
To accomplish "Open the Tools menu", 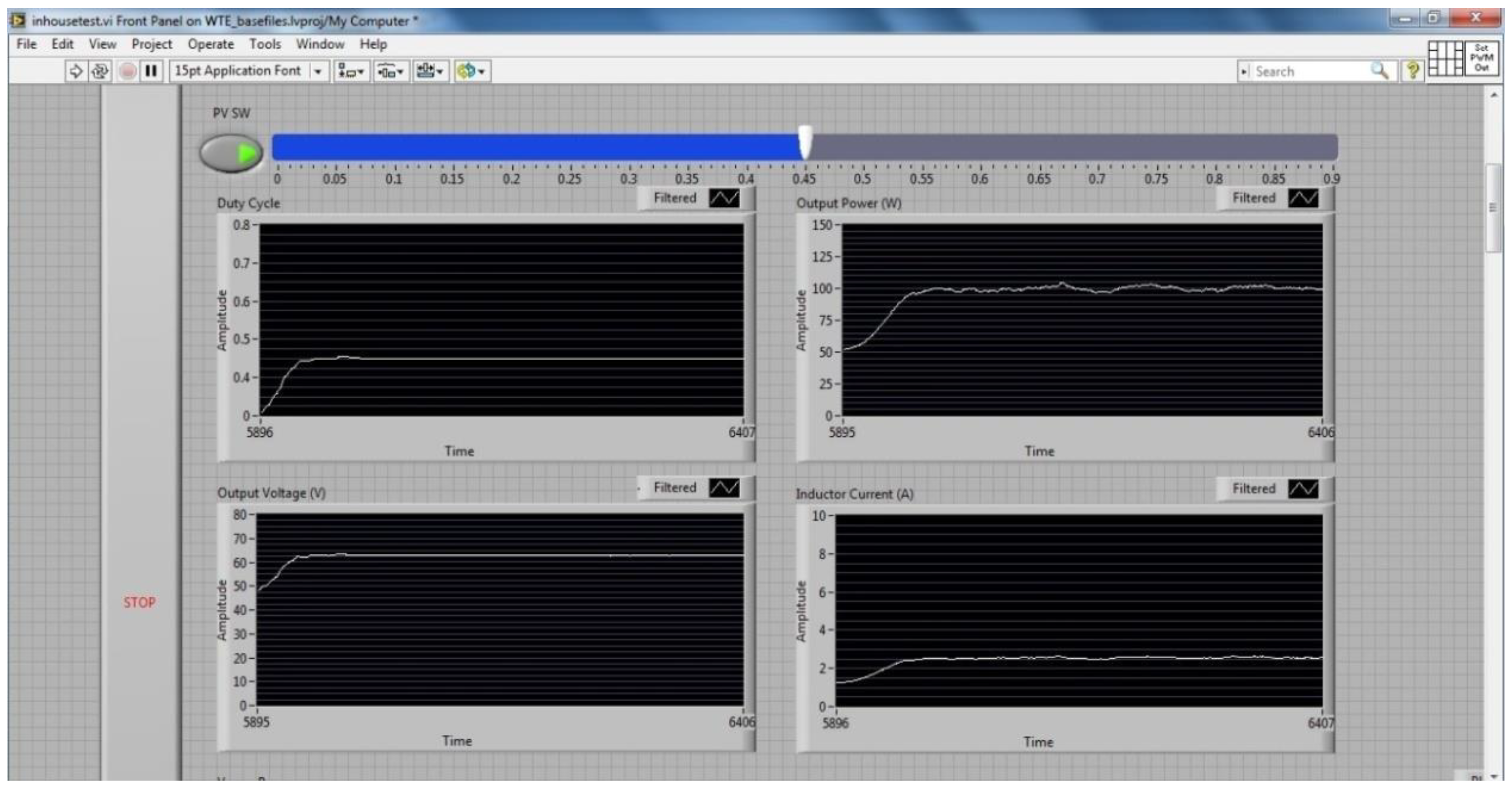I will point(265,44).
